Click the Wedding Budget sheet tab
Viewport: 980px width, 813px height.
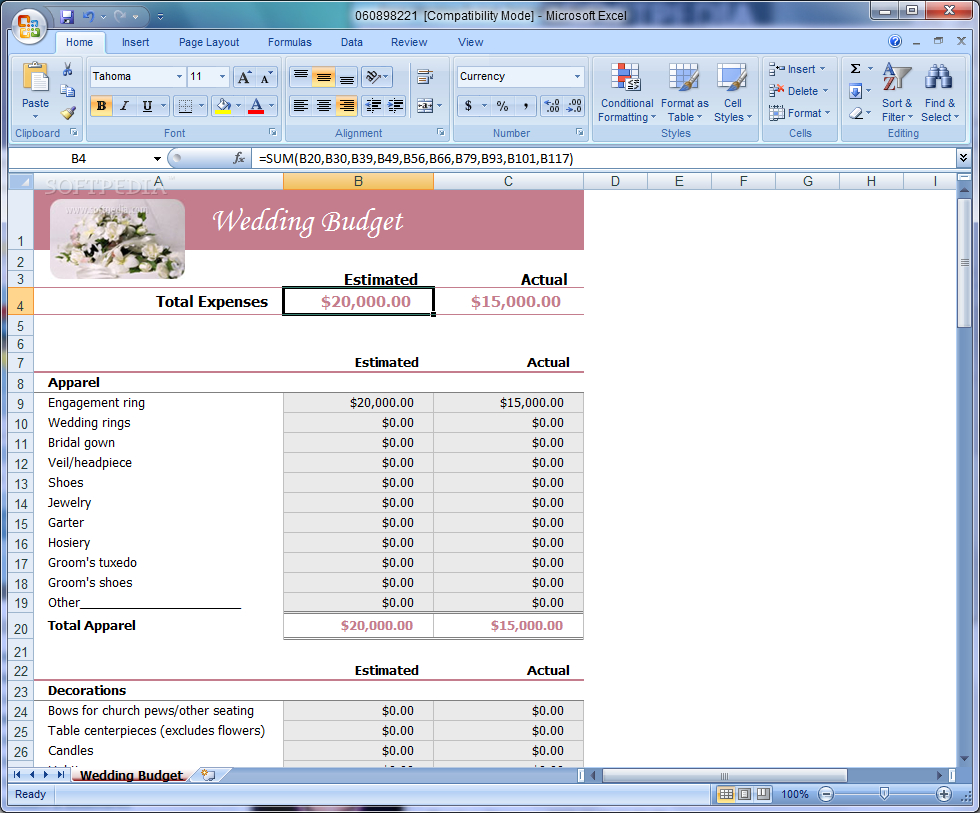click(x=131, y=775)
